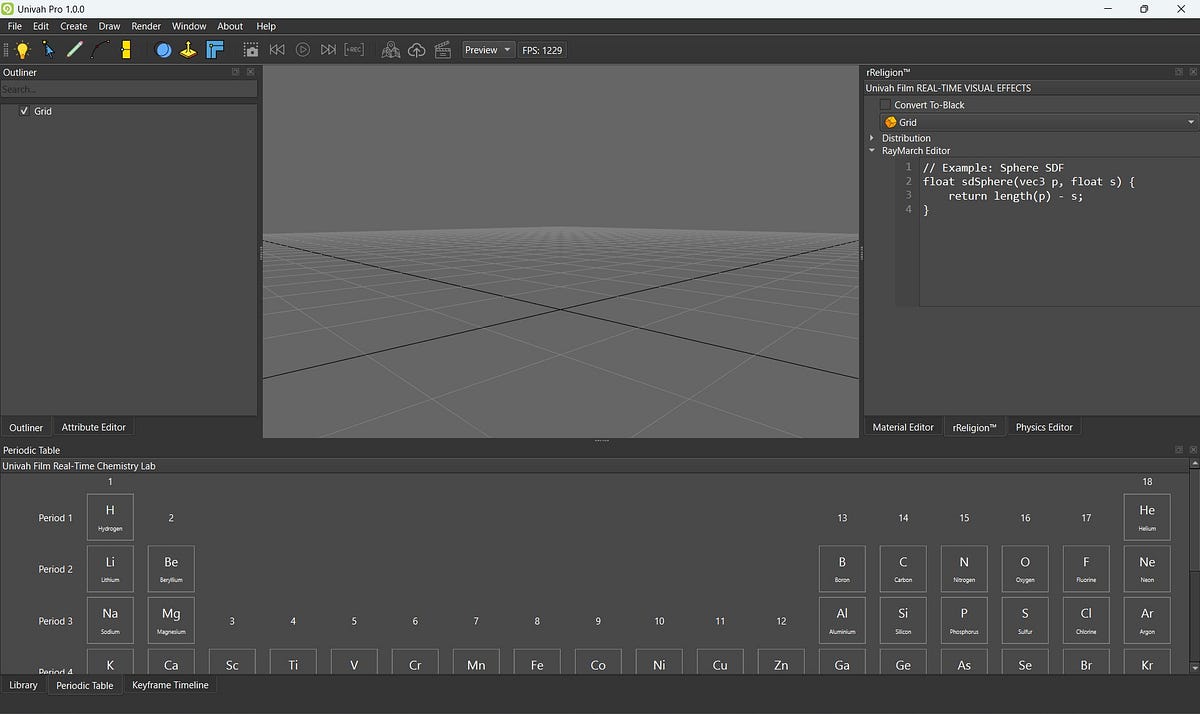
Task: Switch to the Material Editor tab
Action: 902,426
